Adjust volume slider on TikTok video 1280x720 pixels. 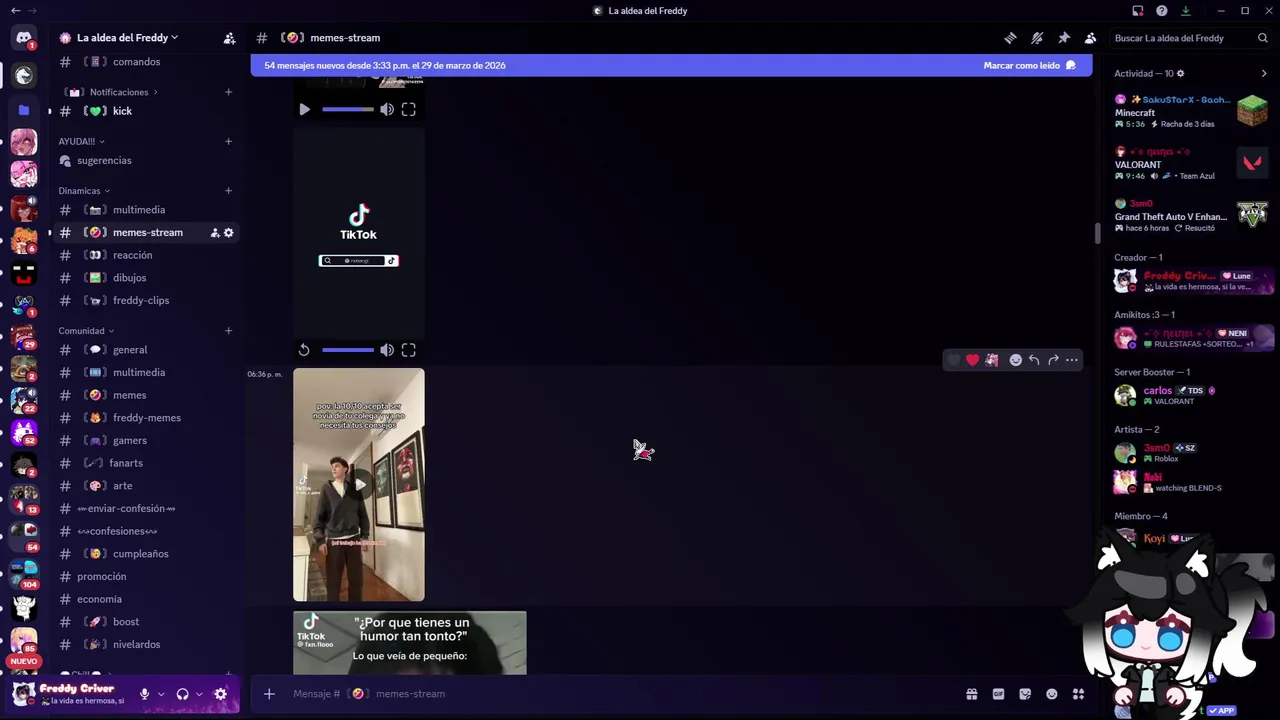(x=347, y=350)
